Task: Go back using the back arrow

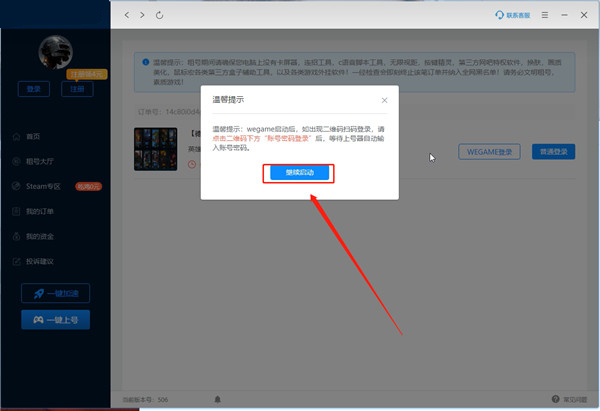Action: coord(127,15)
